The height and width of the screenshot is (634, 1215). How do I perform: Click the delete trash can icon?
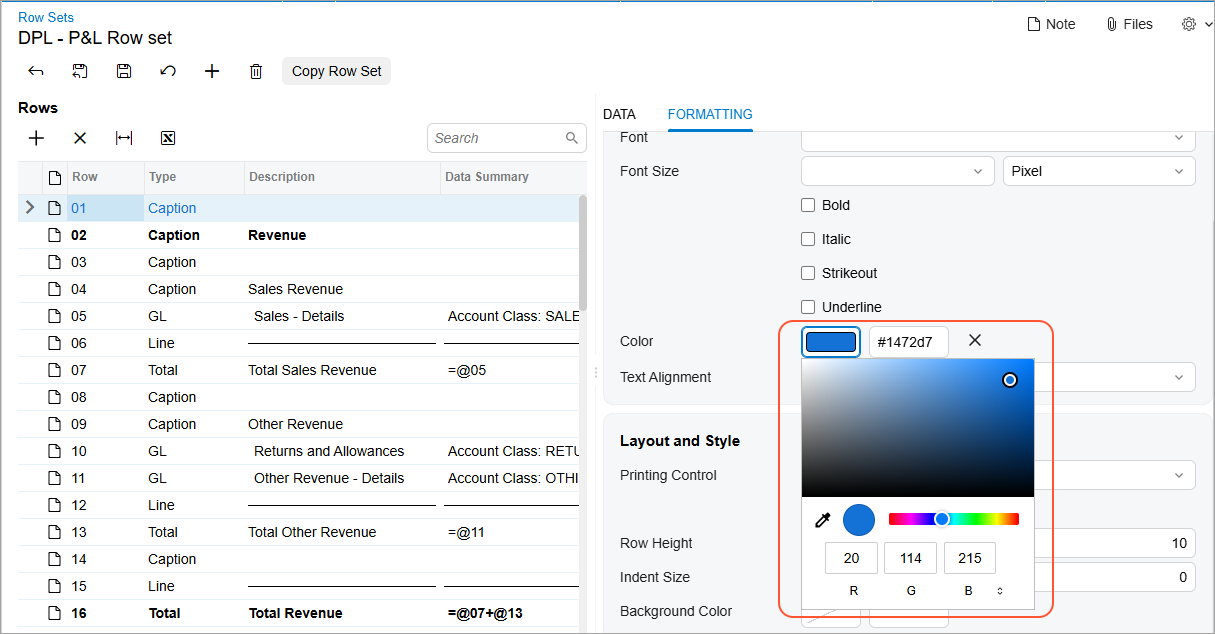tap(256, 71)
